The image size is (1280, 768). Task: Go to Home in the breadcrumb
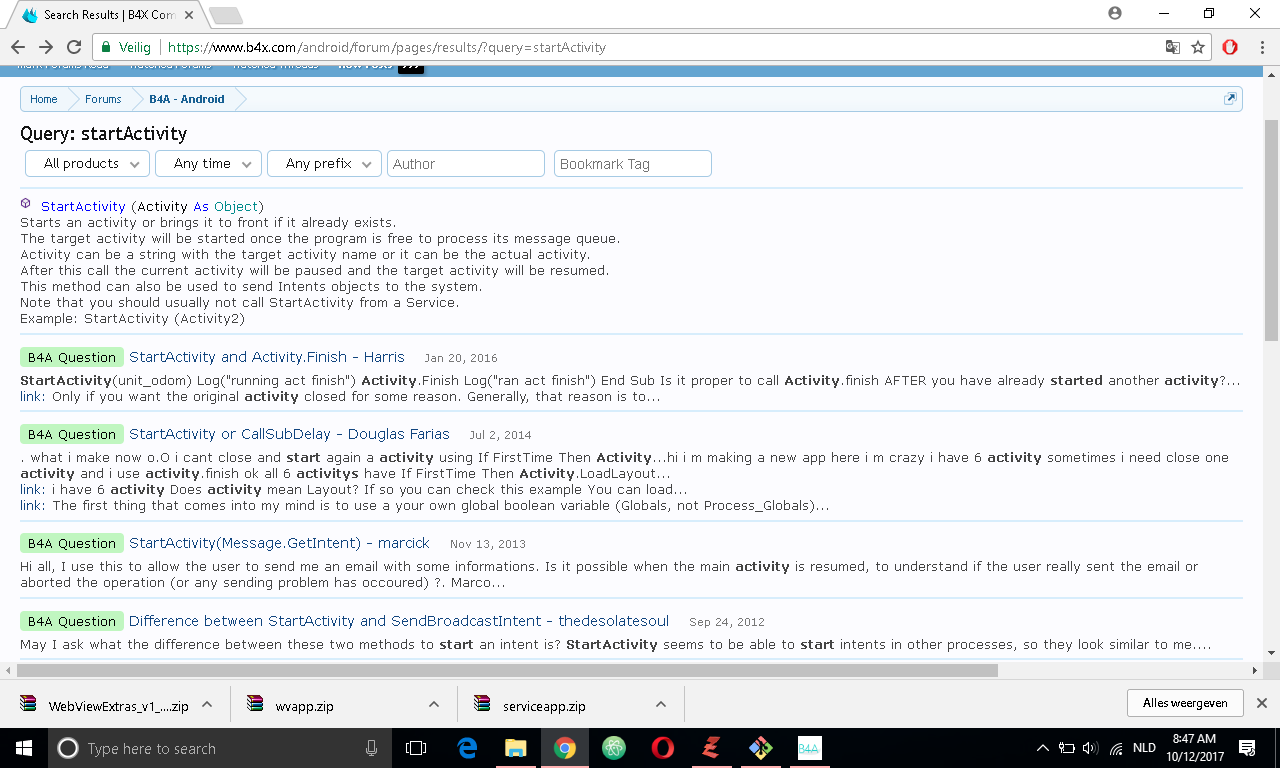44,99
